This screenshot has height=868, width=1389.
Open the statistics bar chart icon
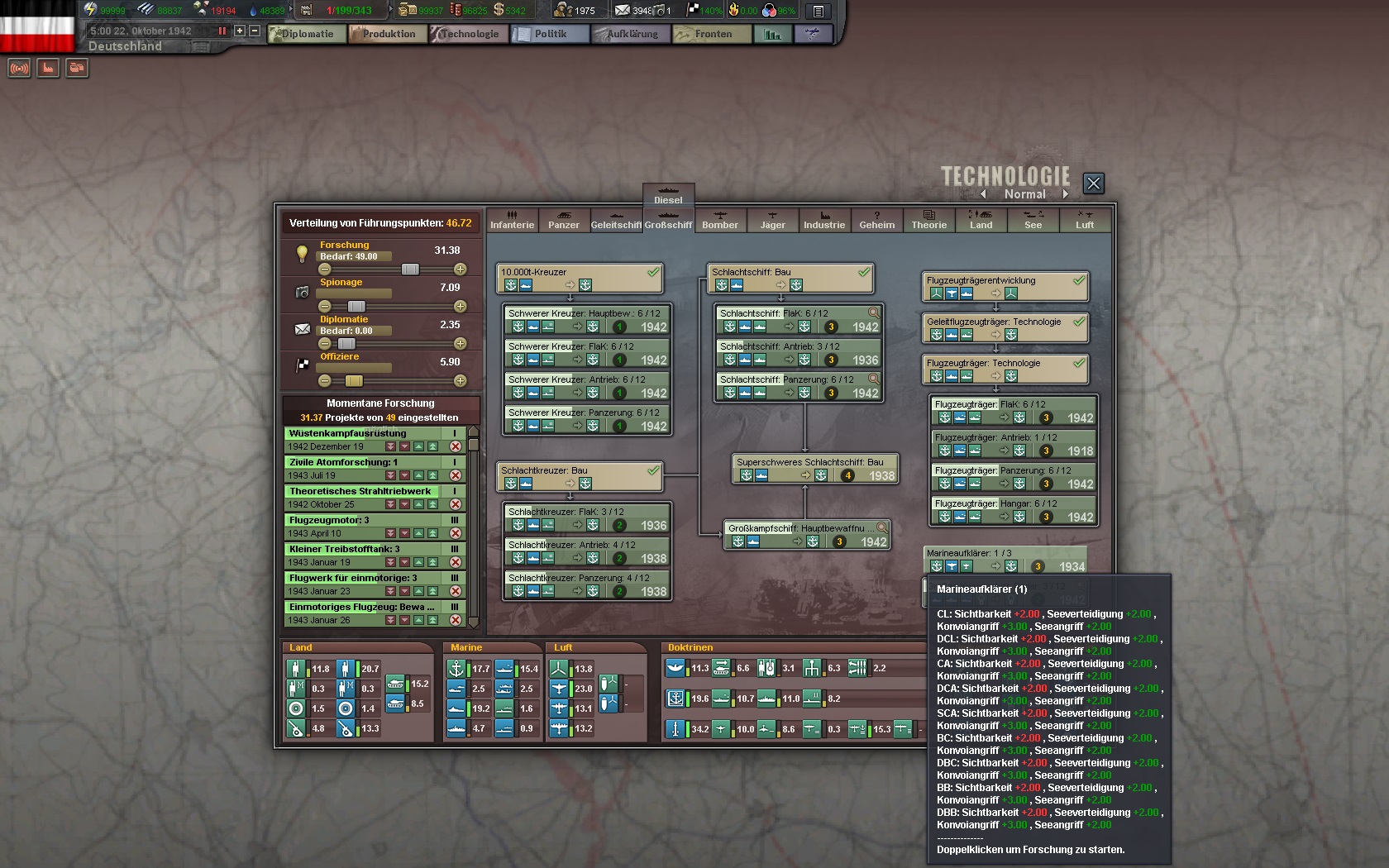[773, 34]
